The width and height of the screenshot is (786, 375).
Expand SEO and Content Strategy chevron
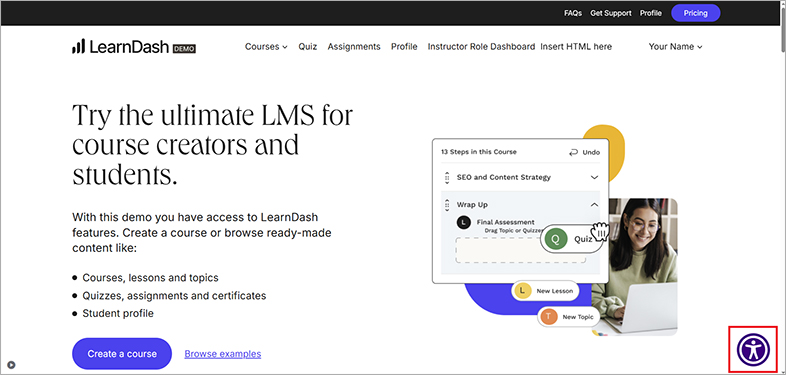tap(595, 177)
